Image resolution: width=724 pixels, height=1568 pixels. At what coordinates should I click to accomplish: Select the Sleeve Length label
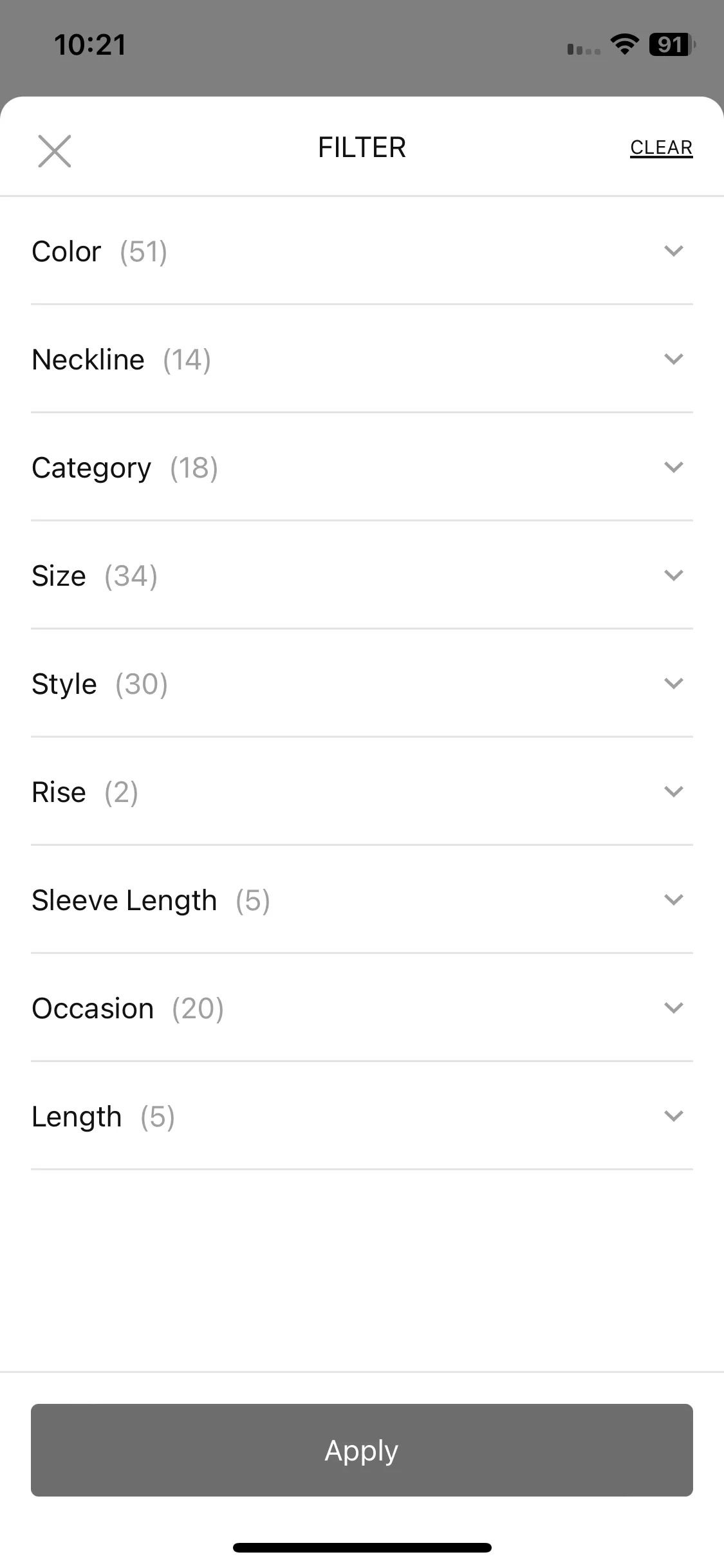[124, 901]
